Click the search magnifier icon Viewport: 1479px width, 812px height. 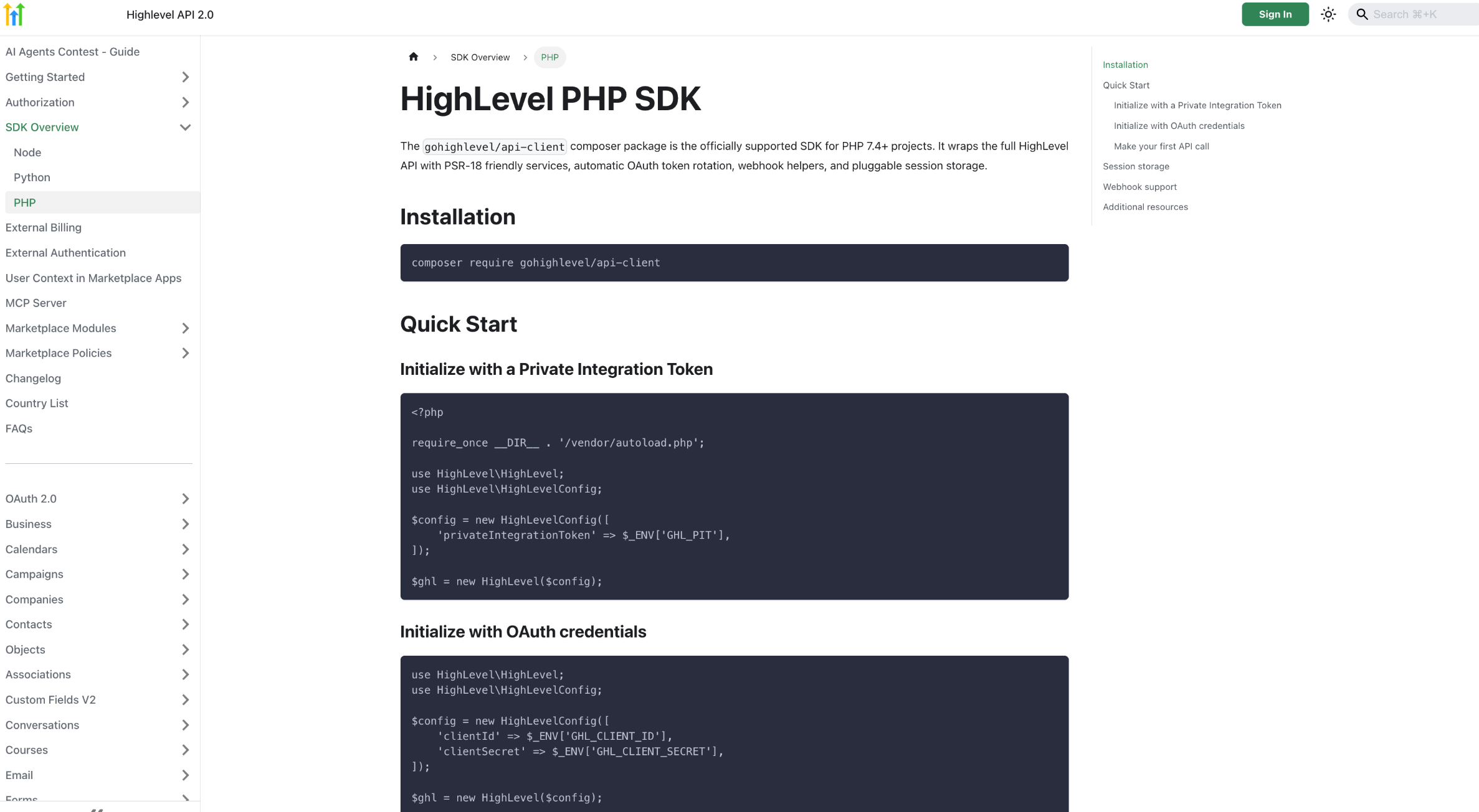tap(1362, 14)
